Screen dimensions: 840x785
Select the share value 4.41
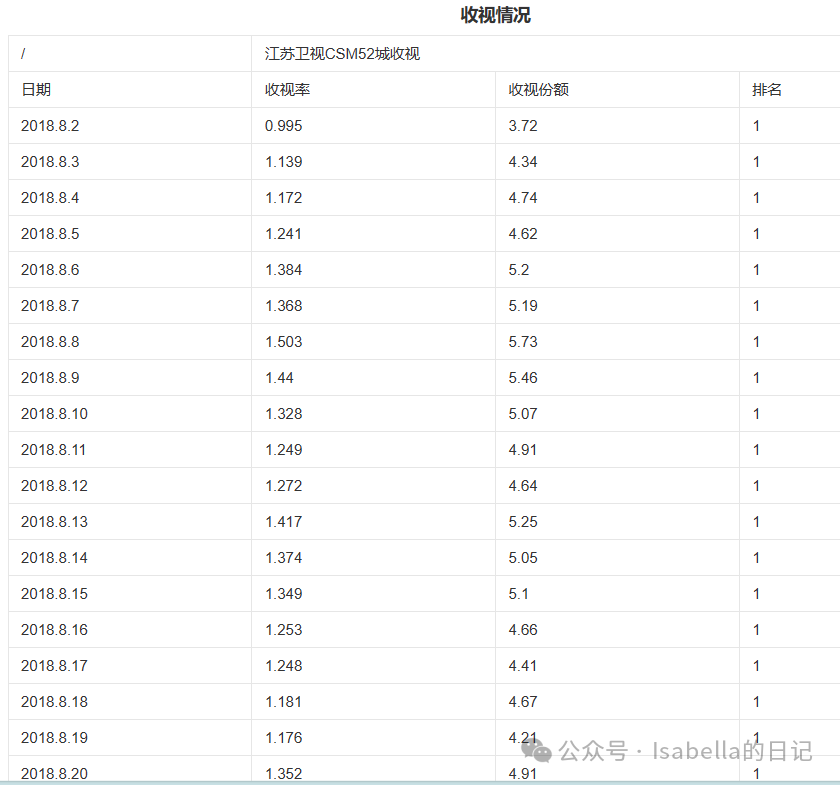[522, 666]
